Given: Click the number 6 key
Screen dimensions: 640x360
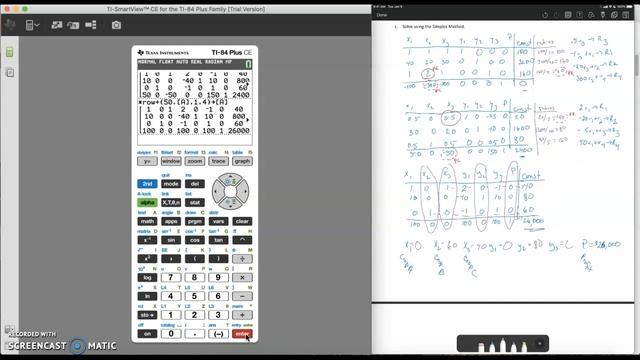Looking at the screenshot, I should point(218,296).
